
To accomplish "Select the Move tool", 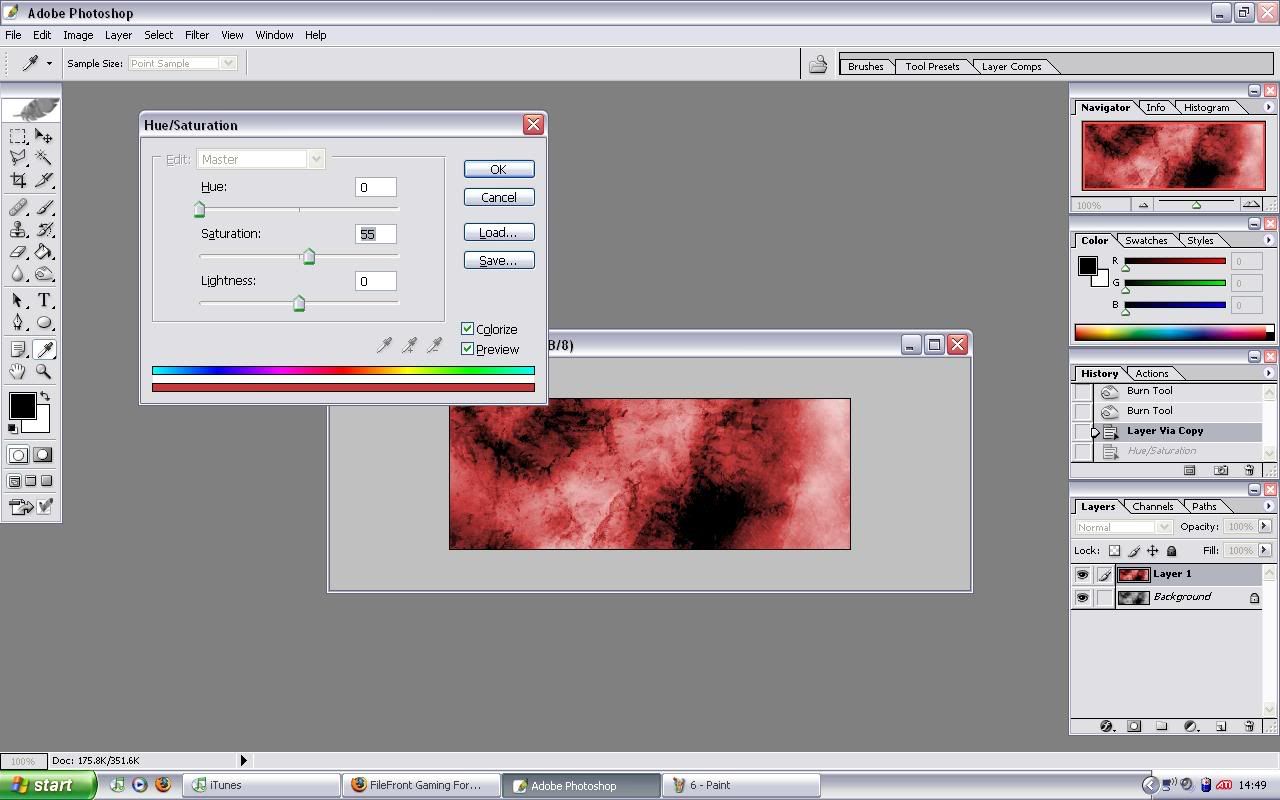I will [44, 136].
